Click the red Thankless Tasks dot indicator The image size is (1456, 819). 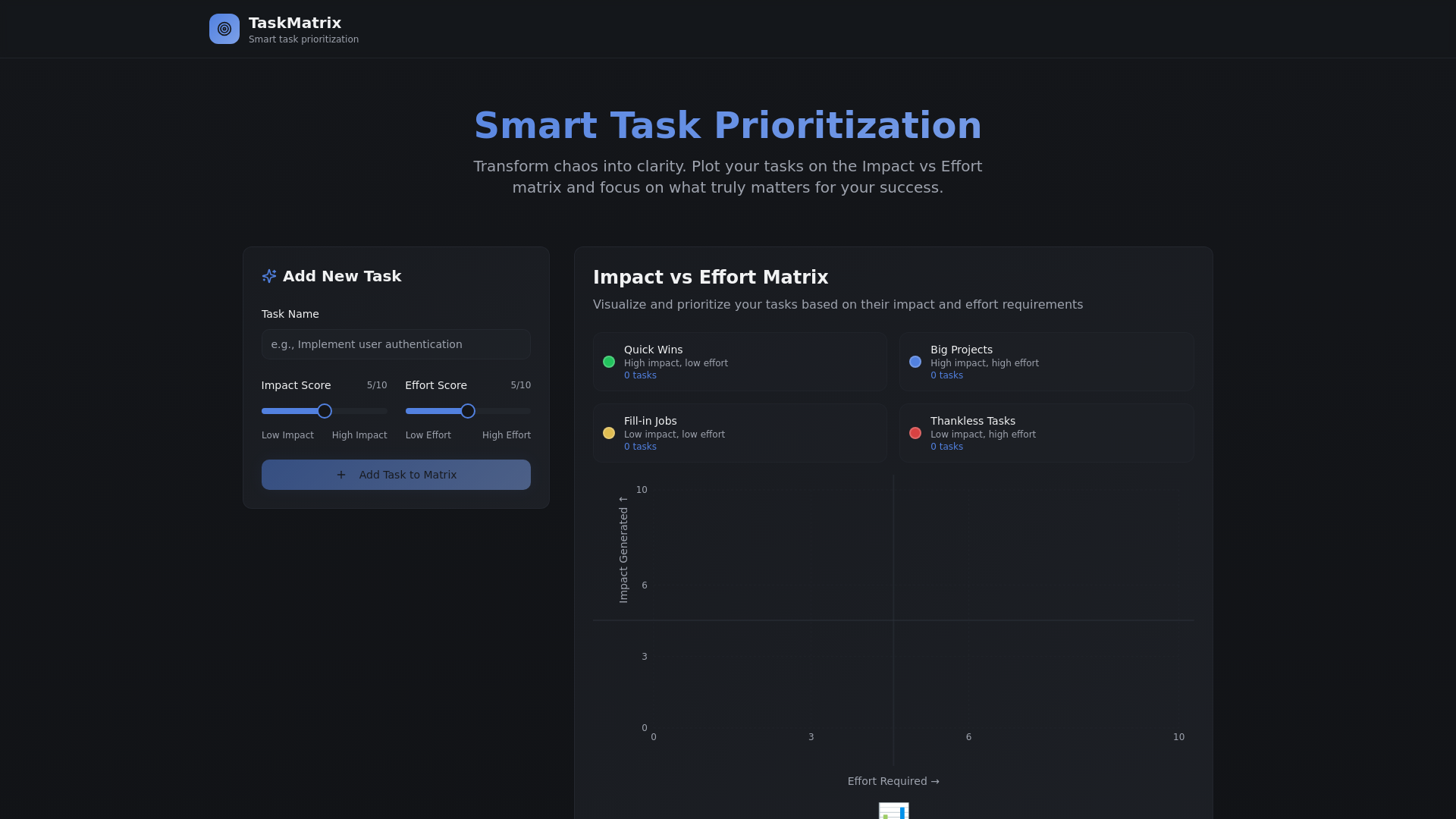point(915,433)
